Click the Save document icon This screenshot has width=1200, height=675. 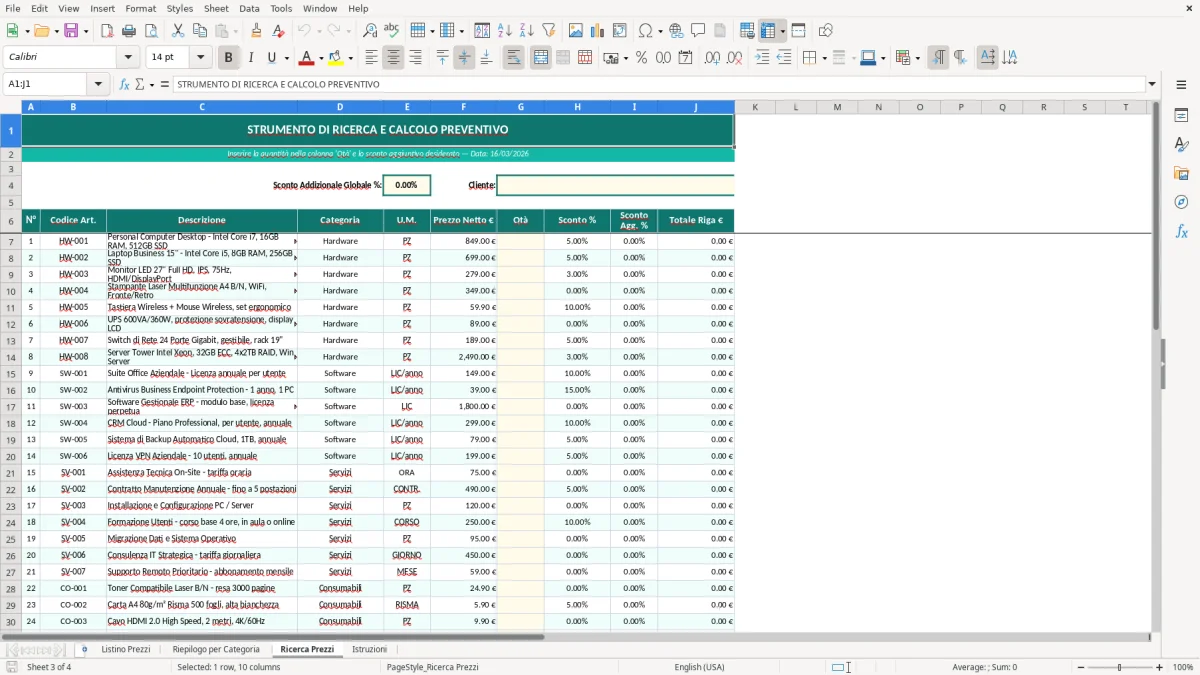click(x=70, y=31)
